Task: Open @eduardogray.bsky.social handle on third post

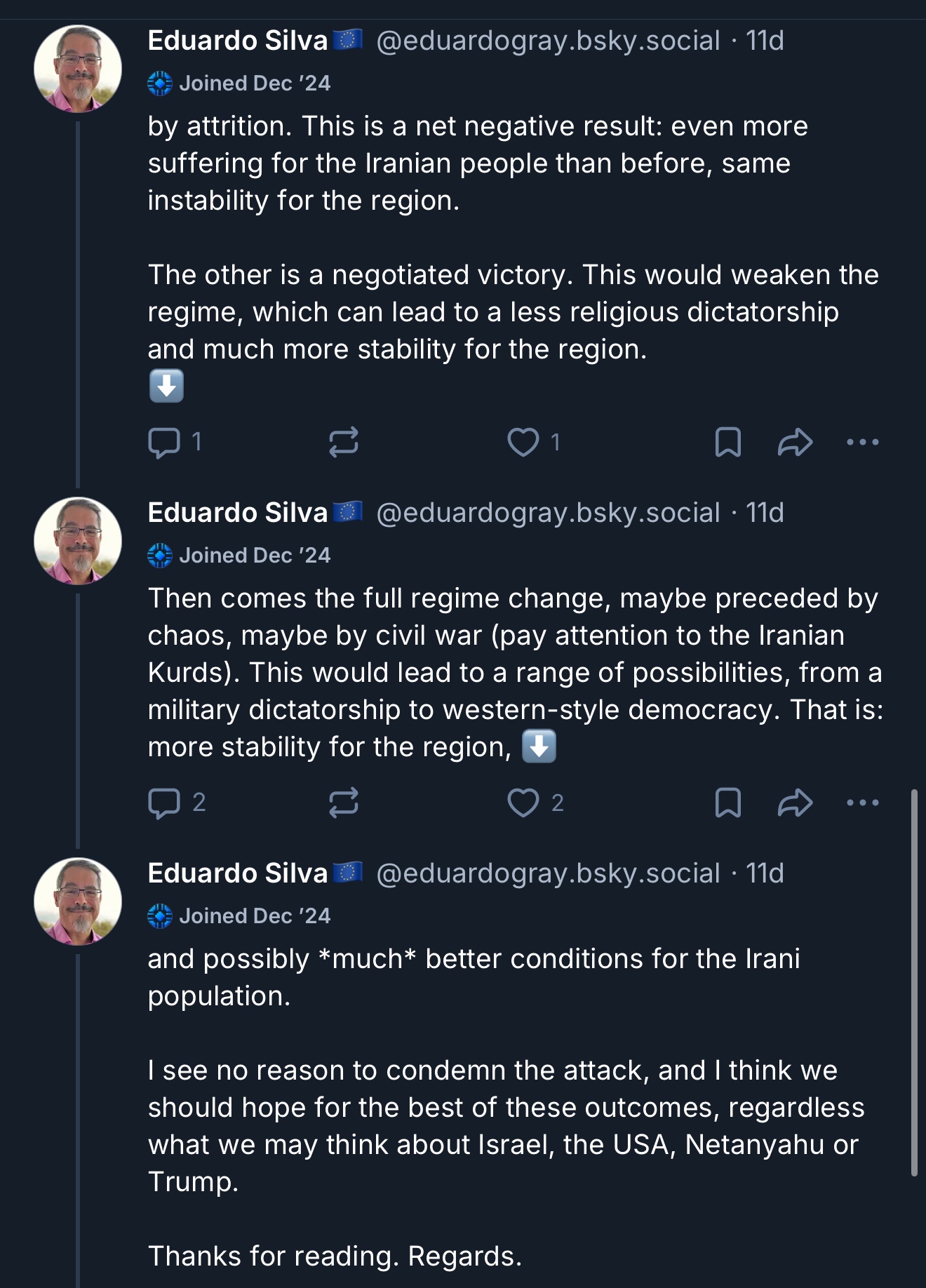Action: 548,873
